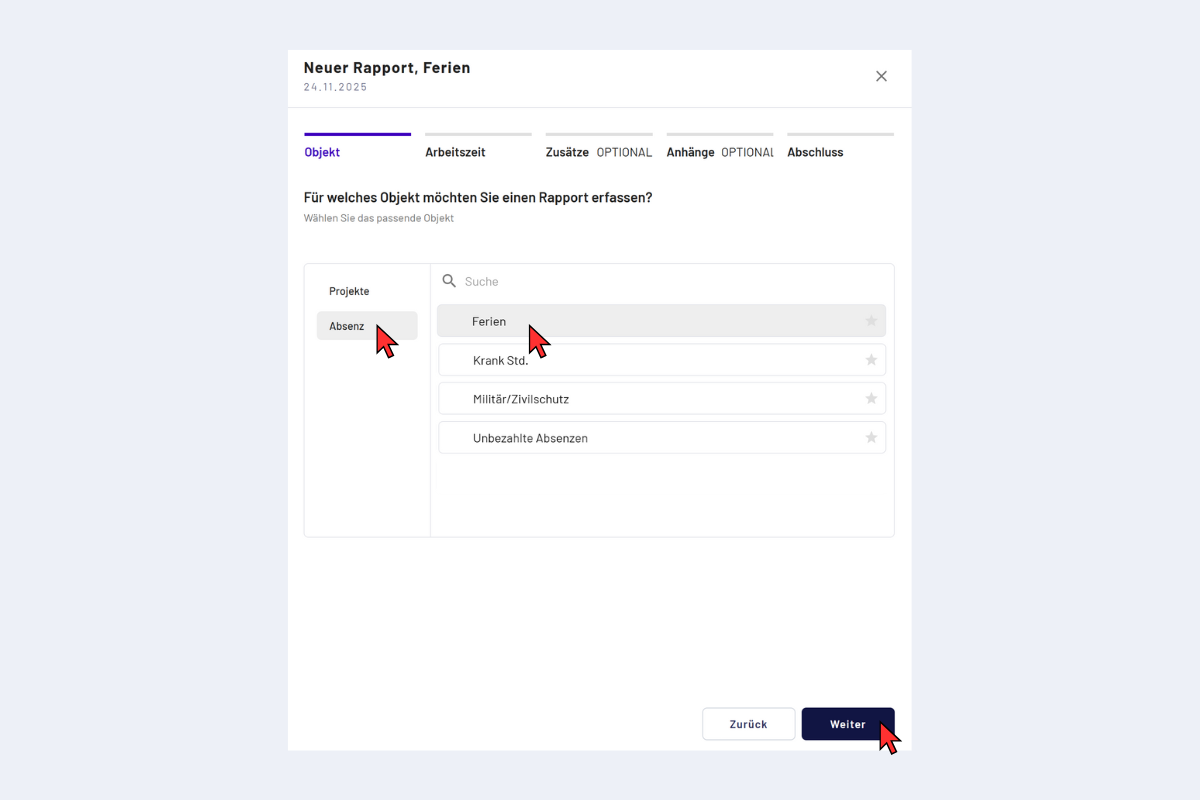Star the Krank Std. entry

click(x=871, y=360)
